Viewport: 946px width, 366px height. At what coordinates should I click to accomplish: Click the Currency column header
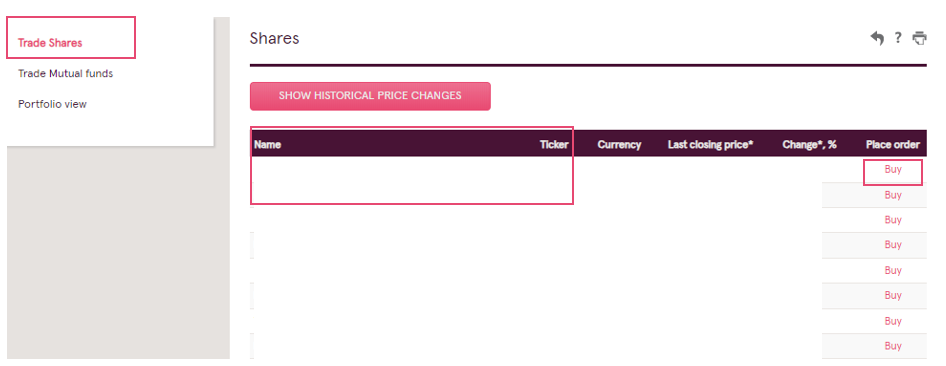[619, 145]
